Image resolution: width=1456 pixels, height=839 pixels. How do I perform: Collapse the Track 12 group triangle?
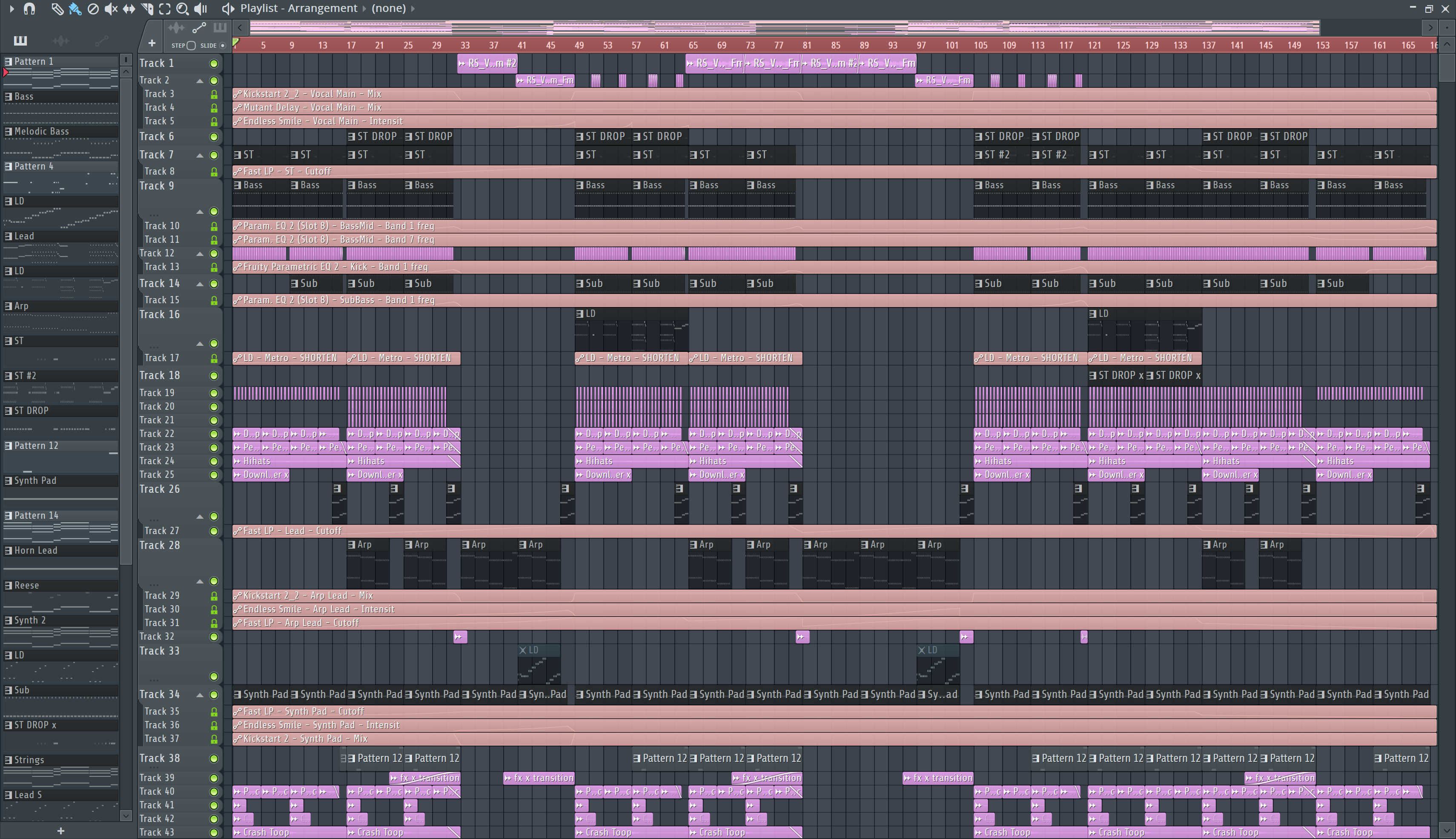(x=200, y=253)
